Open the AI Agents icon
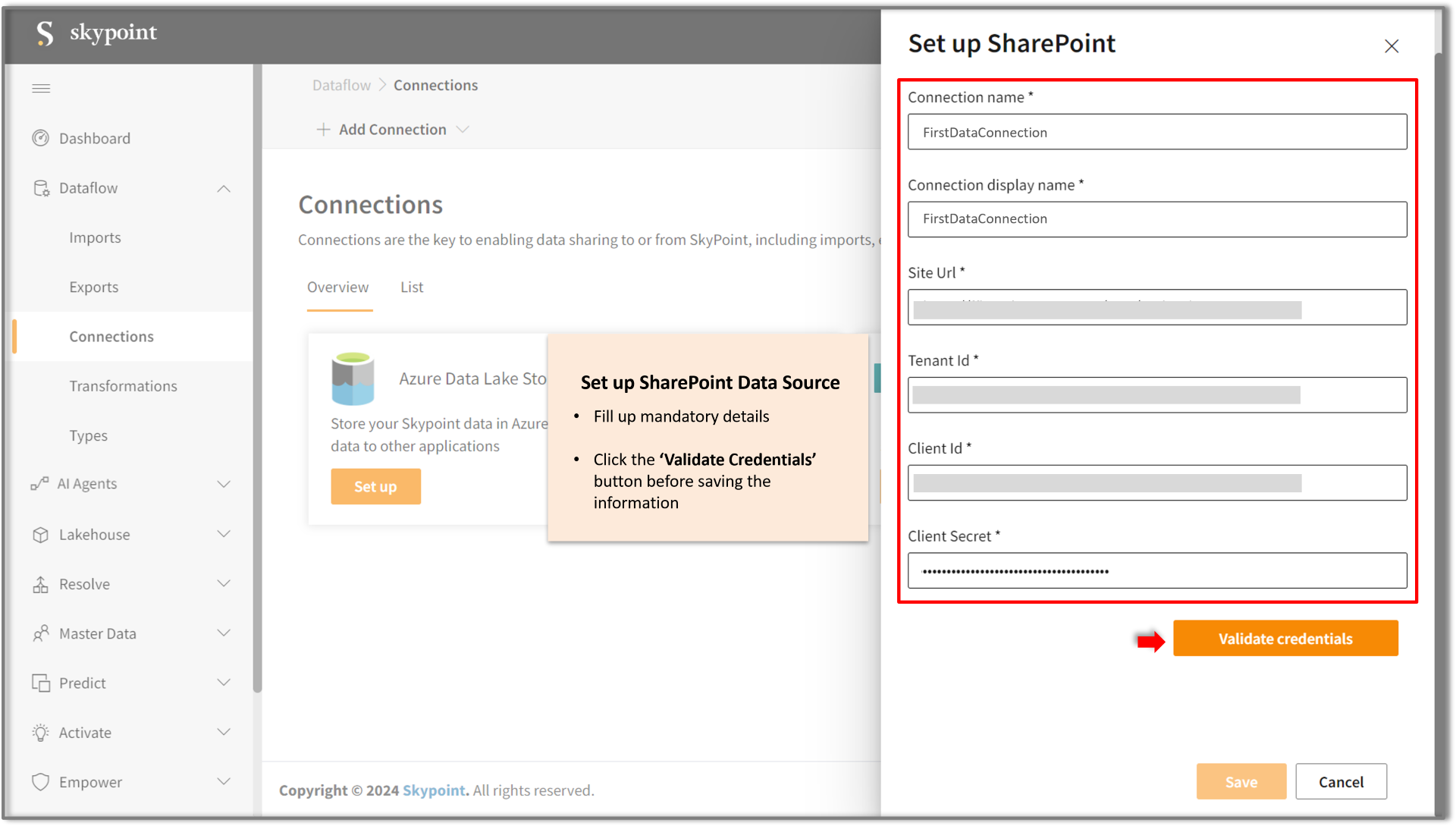This screenshot has height=826, width=1456. tap(40, 483)
